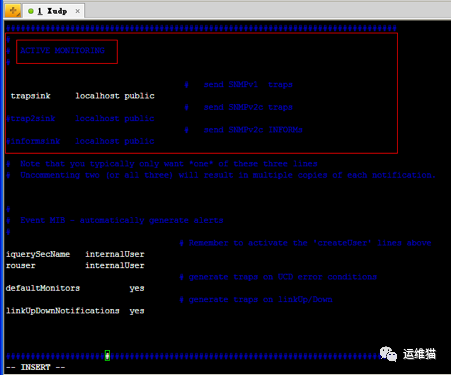Click 'yes' on the defaultMonitors line
The image size is (451, 375).
(137, 289)
